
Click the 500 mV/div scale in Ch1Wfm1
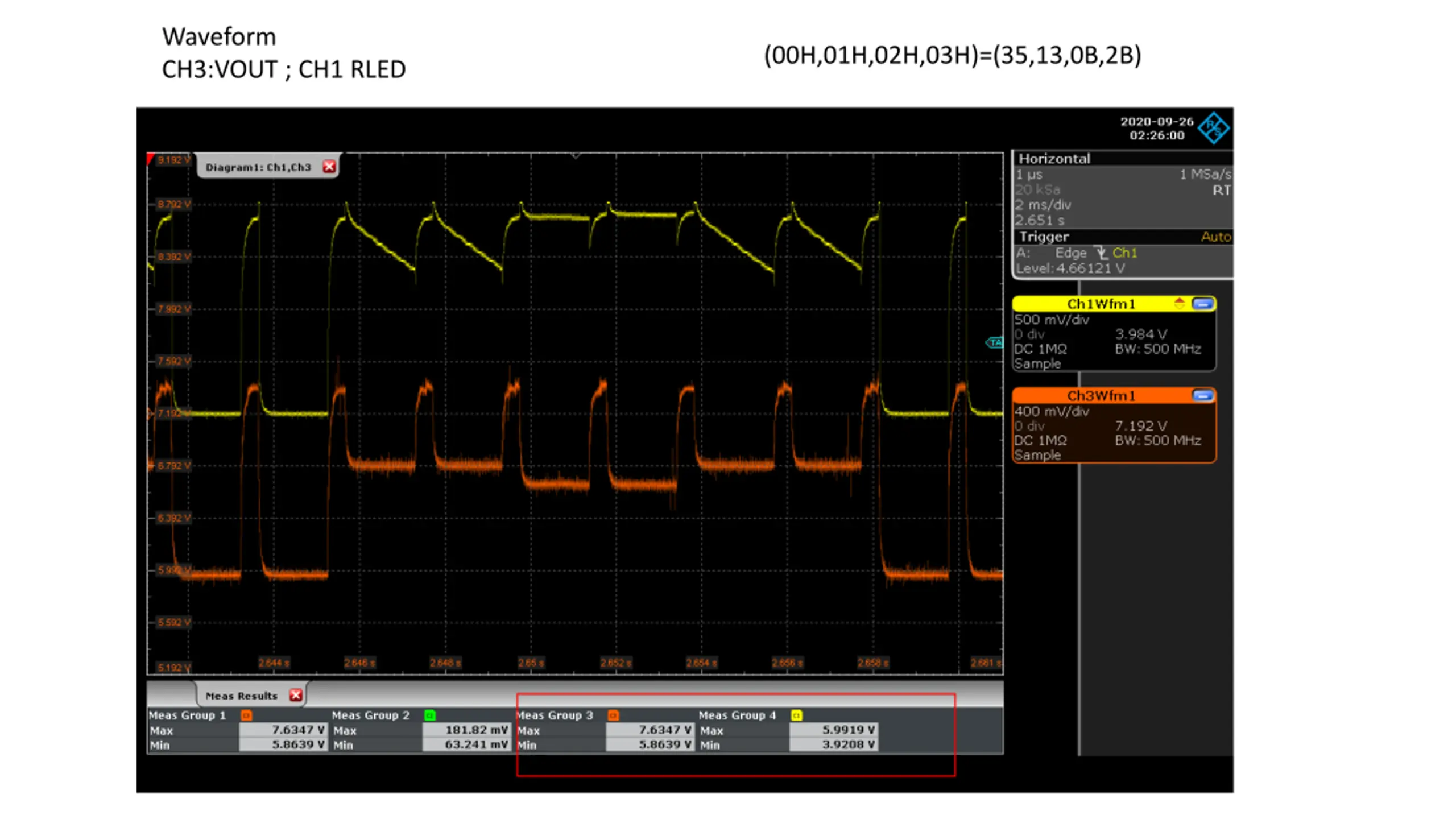(x=1052, y=320)
